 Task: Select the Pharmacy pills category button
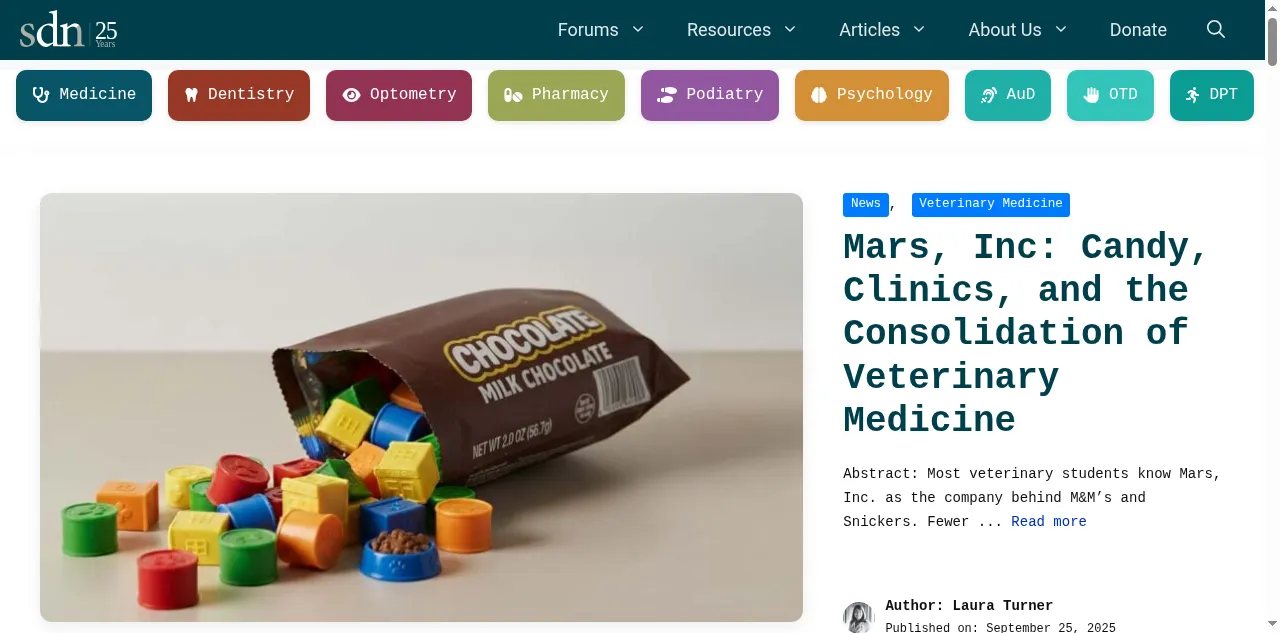[x=556, y=95]
